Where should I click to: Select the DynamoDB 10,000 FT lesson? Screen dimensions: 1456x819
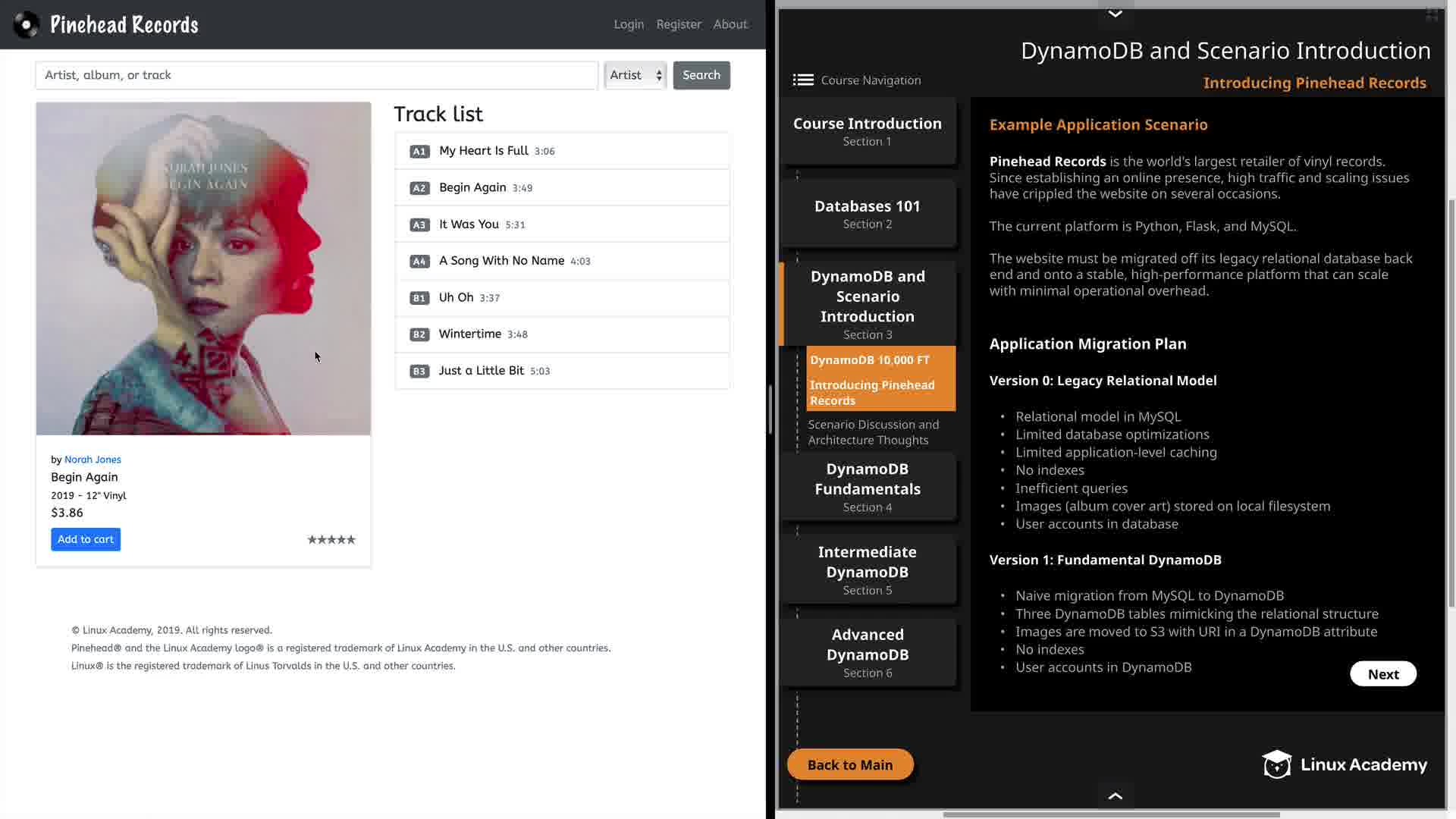coord(870,360)
